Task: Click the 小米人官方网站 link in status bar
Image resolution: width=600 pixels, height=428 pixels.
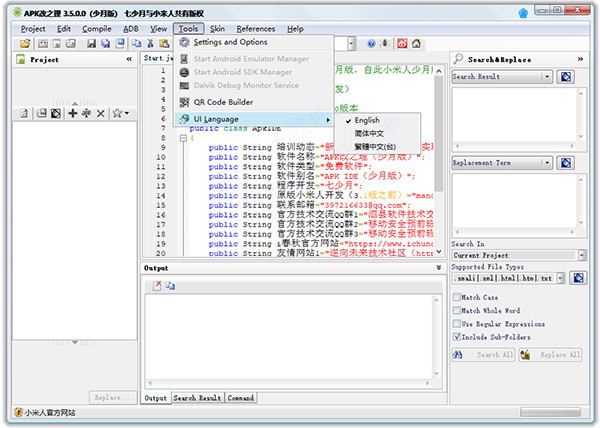Action: (x=50, y=413)
